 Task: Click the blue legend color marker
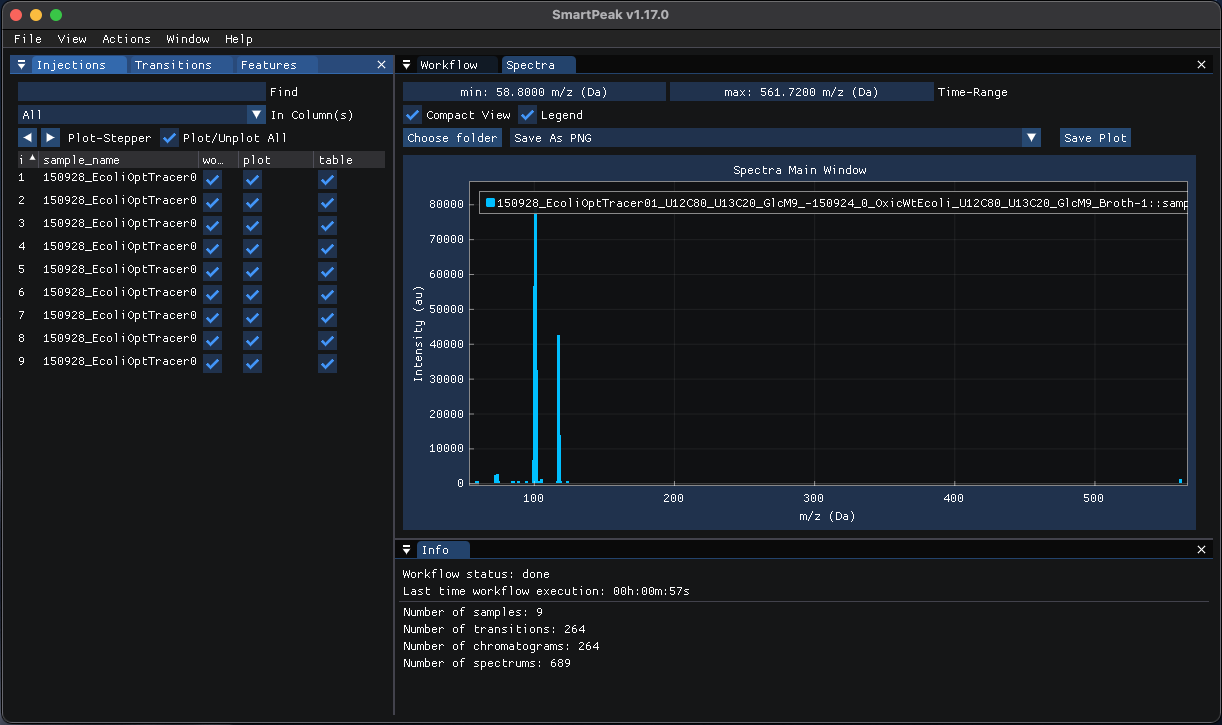coord(490,203)
